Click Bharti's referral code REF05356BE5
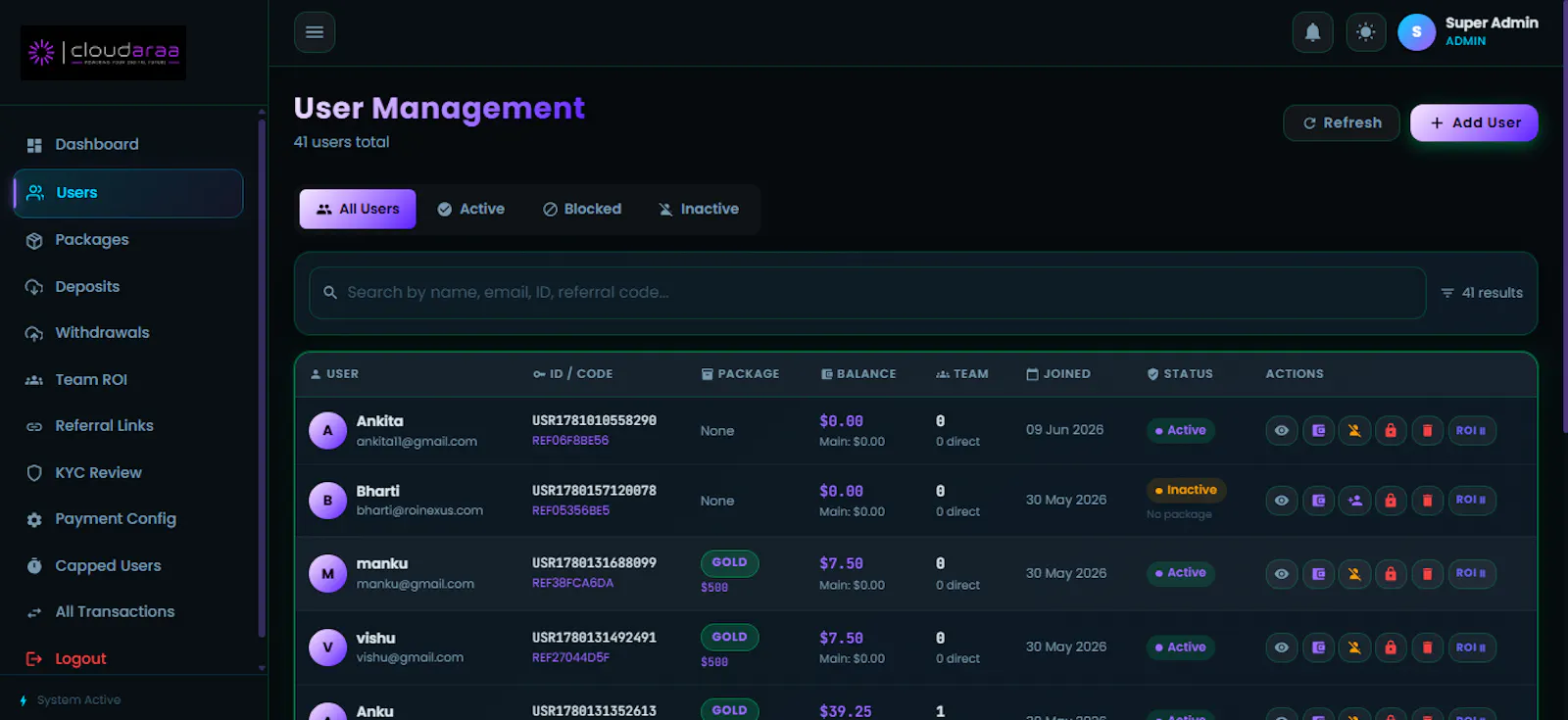 (x=570, y=511)
